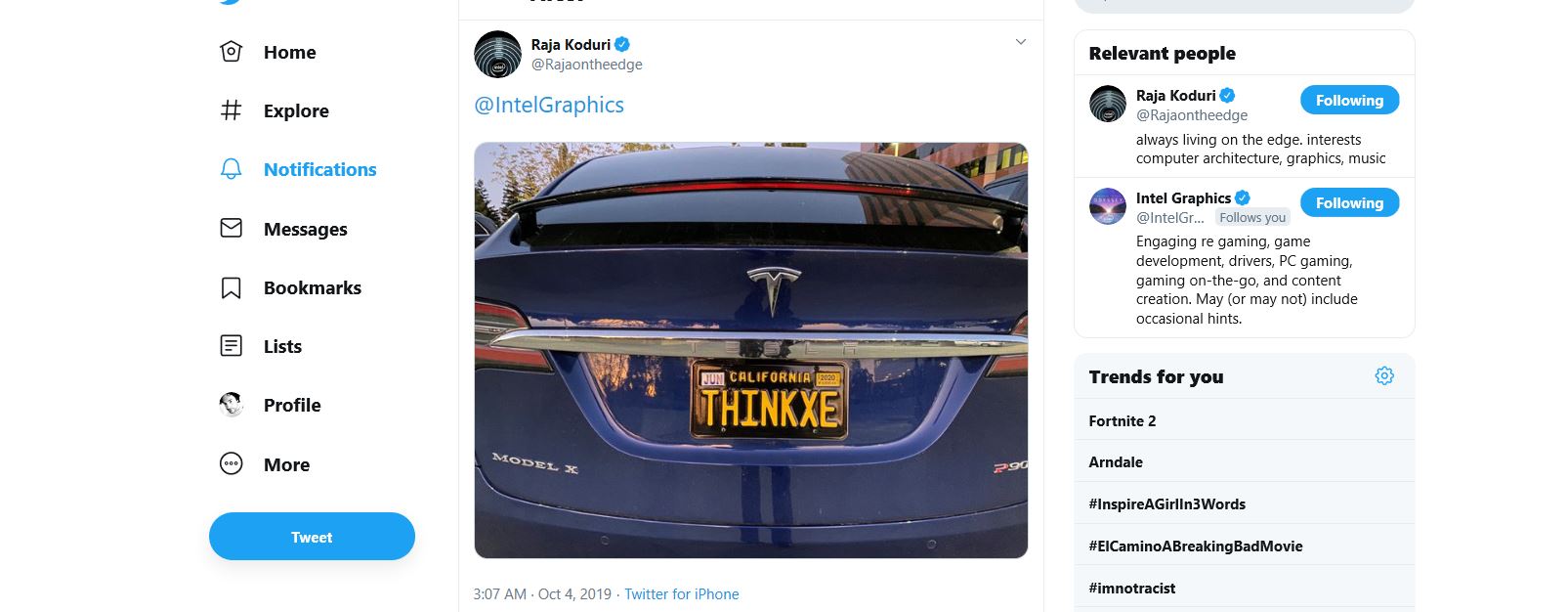Screen dimensions: 1568x612
Task: Click the Profile avatar icon
Action: (231, 405)
